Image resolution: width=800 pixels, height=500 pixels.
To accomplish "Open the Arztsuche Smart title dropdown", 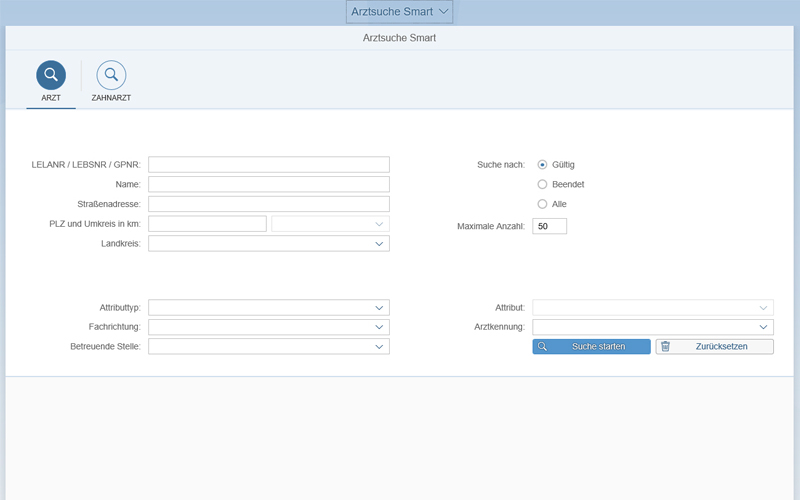I will (x=400, y=12).
